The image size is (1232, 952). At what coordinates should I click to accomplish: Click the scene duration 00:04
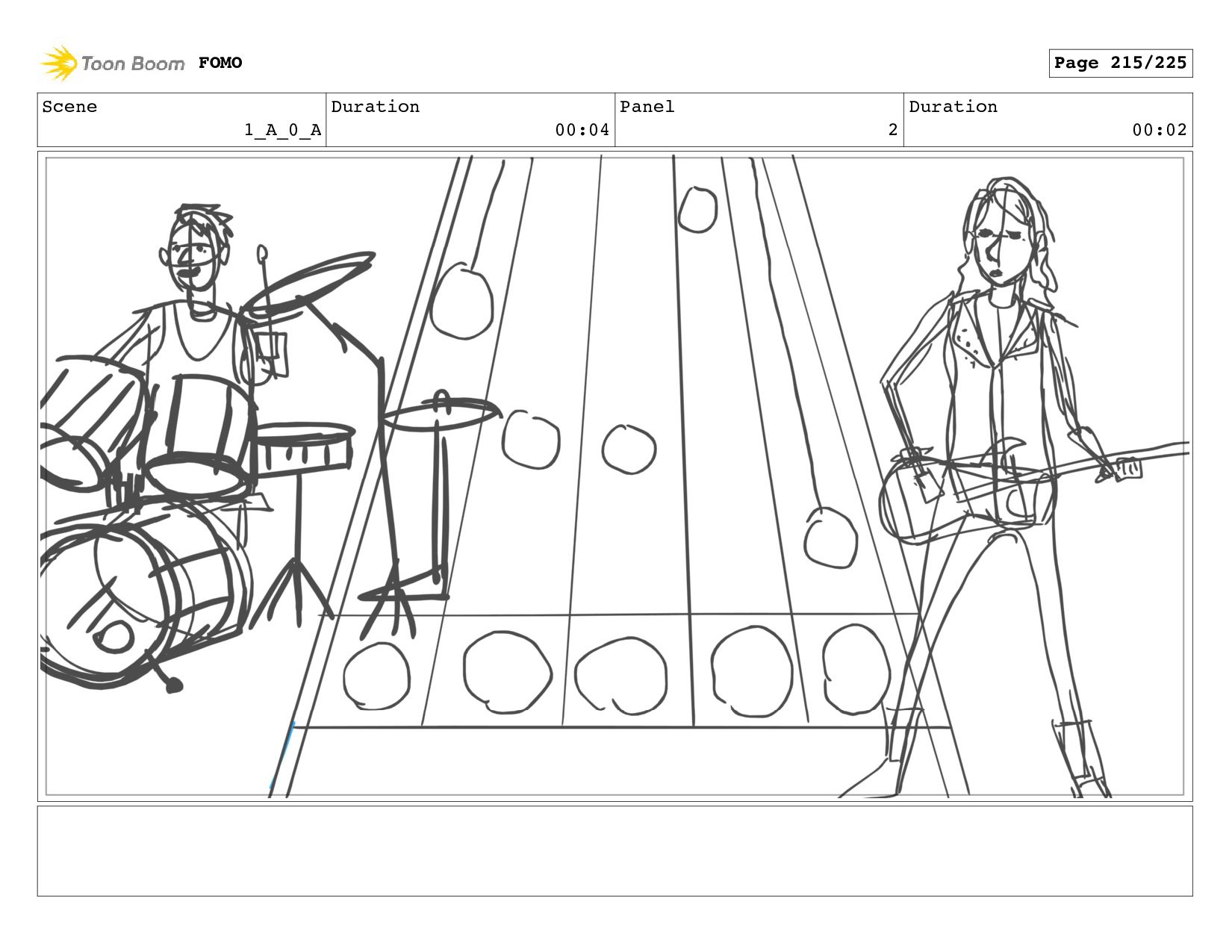(x=582, y=130)
